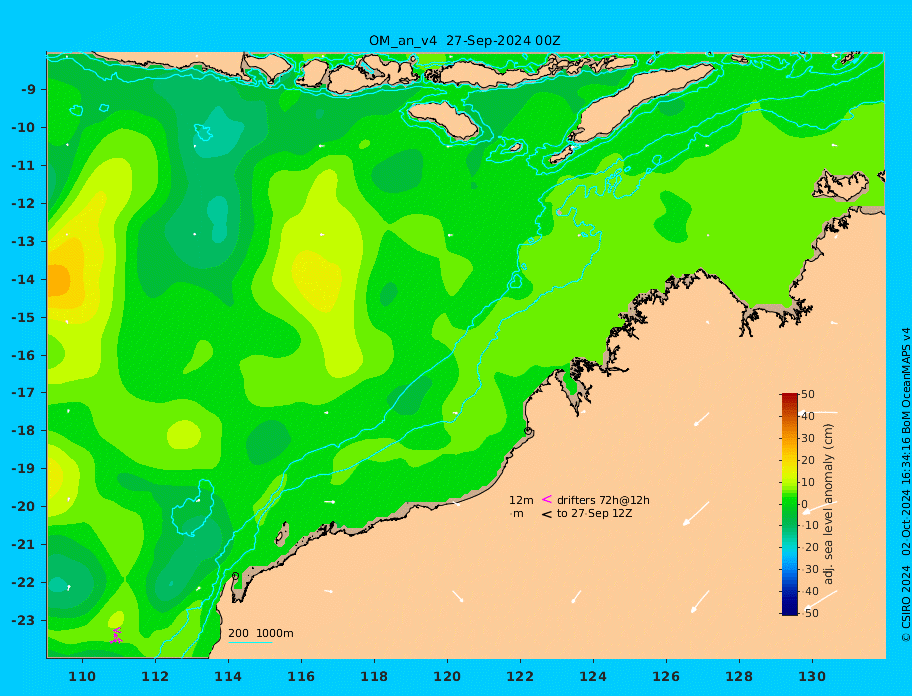Click latitude axis label -19

pos(23,469)
